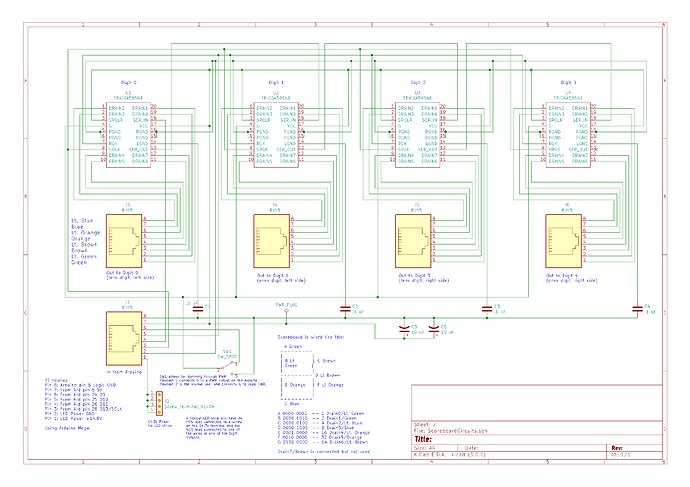Click the 'Lt. Brown' note beside J3

point(84,244)
